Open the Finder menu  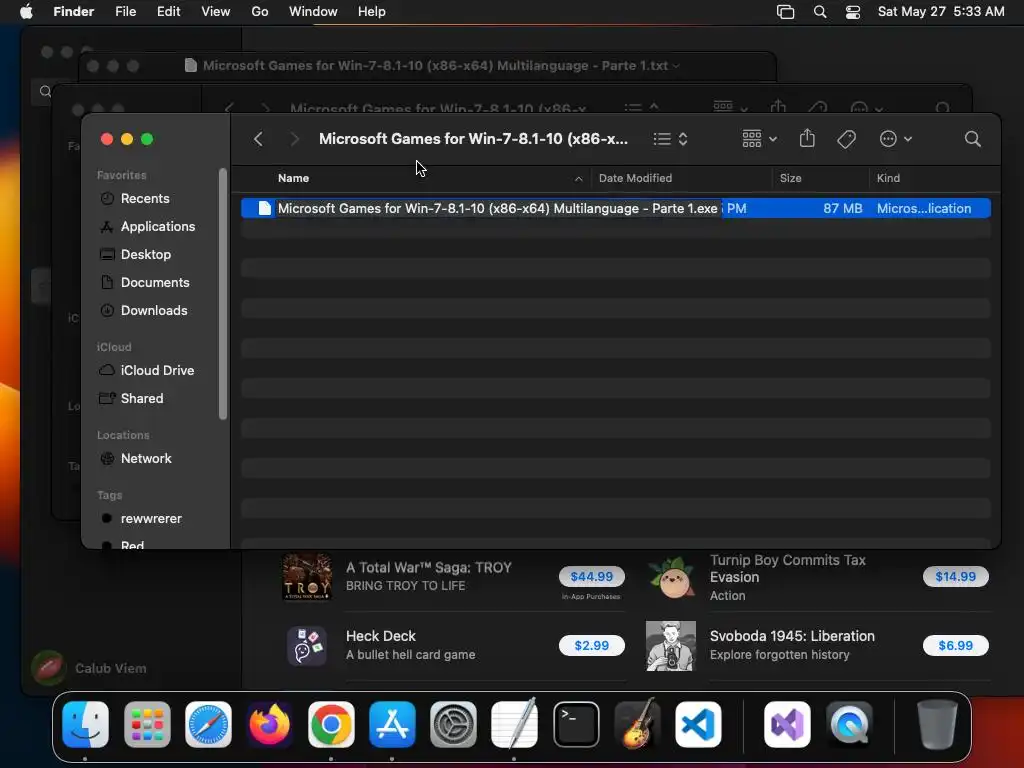pyautogui.click(x=73, y=12)
